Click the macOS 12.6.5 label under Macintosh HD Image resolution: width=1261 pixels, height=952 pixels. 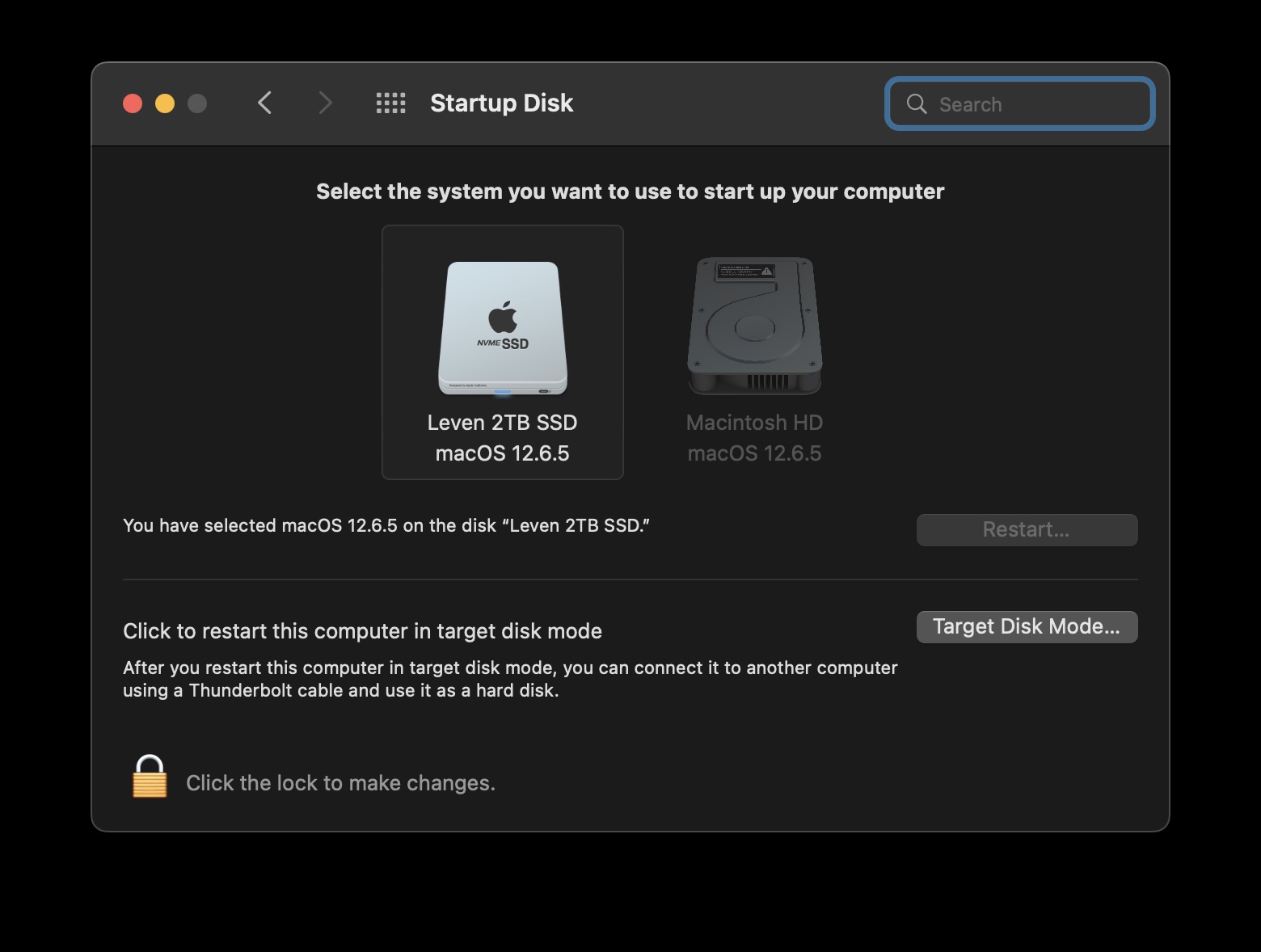point(754,453)
